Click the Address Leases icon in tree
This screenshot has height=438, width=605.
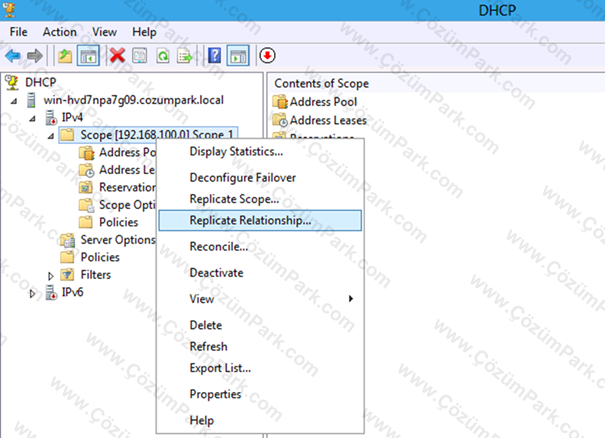[86, 170]
